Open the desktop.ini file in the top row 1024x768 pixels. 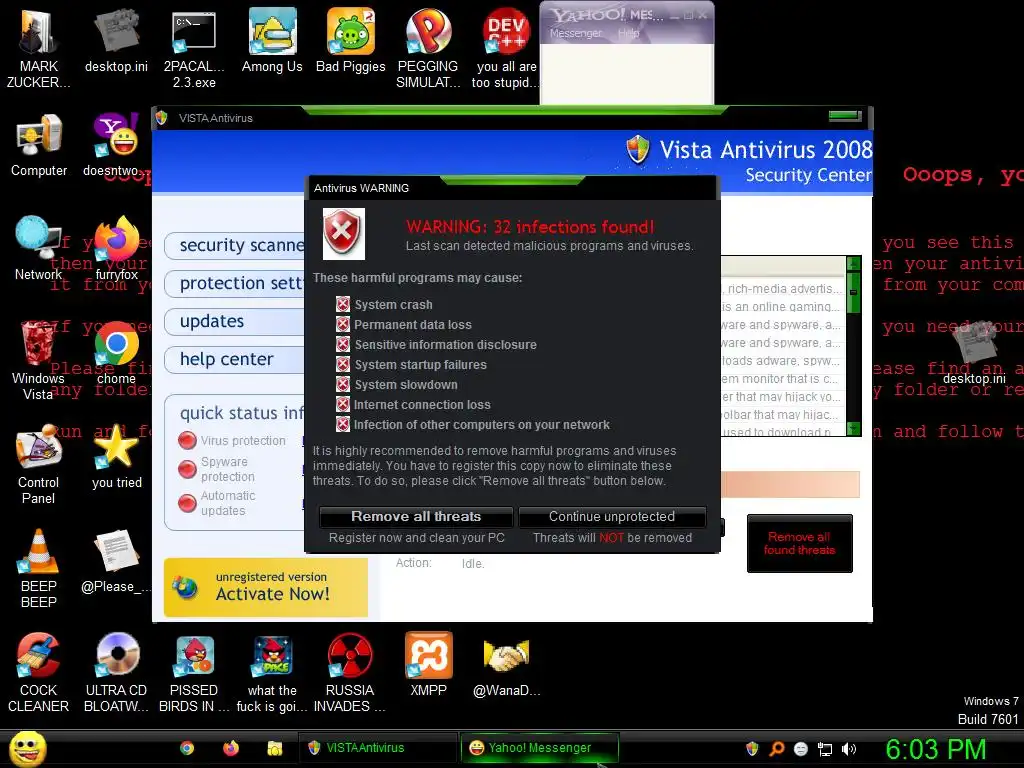116,40
